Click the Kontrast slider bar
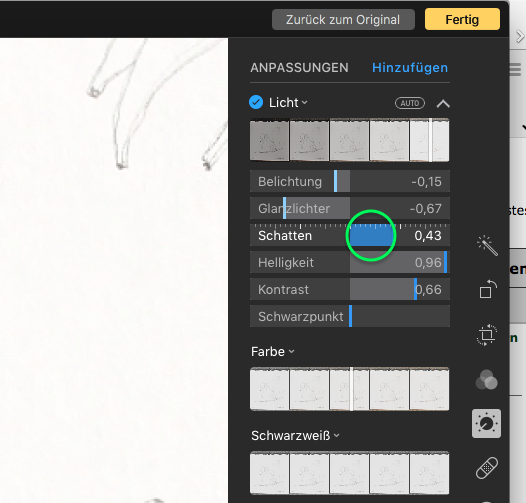526x503 pixels. point(350,289)
